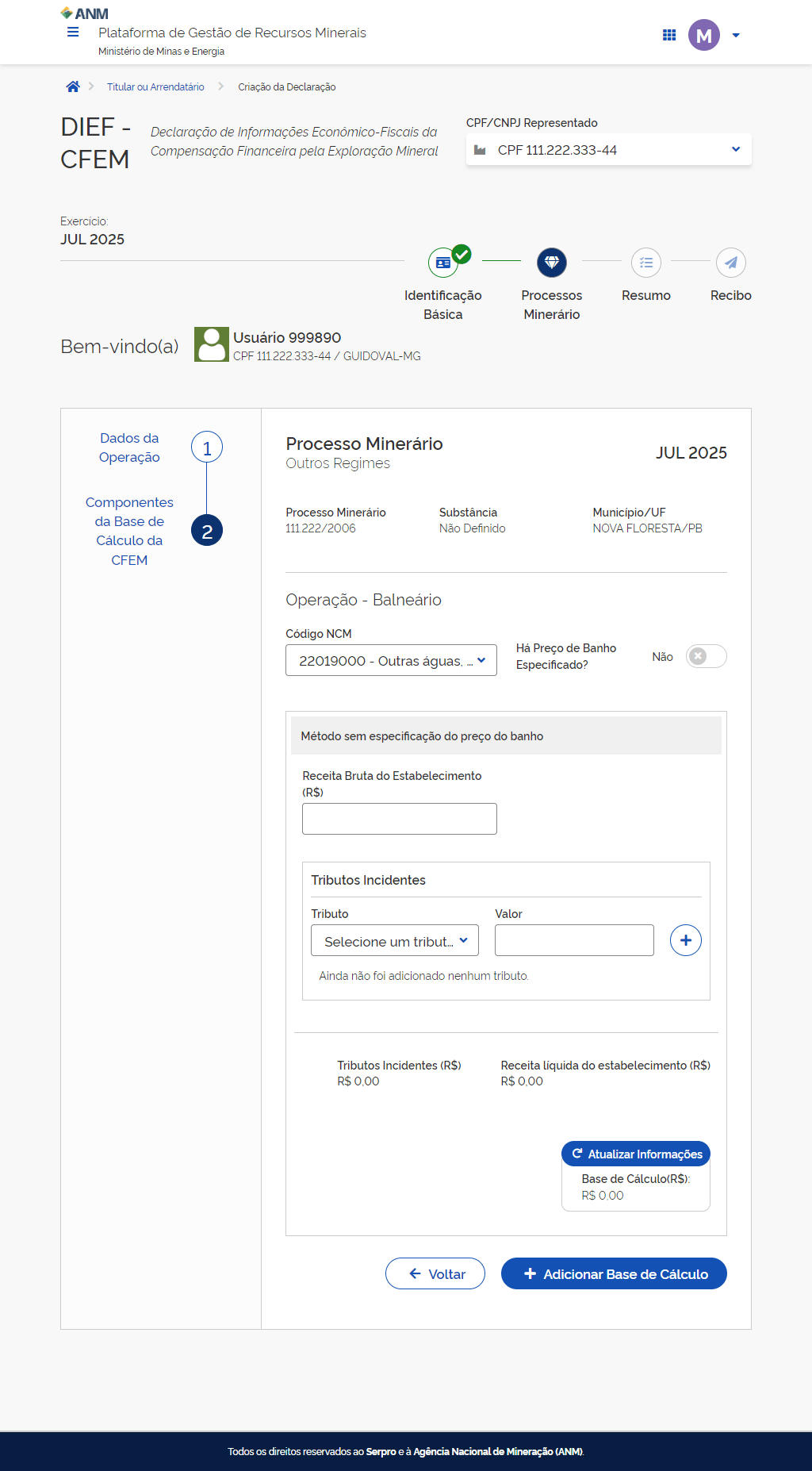The image size is (812, 1471).
Task: Select step 2 Componentes da Base de Cálculo
Action: [206, 531]
